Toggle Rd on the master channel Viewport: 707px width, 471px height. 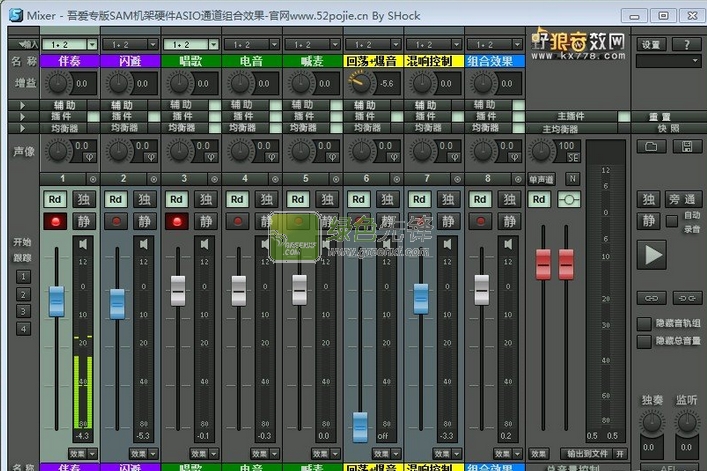[539, 199]
